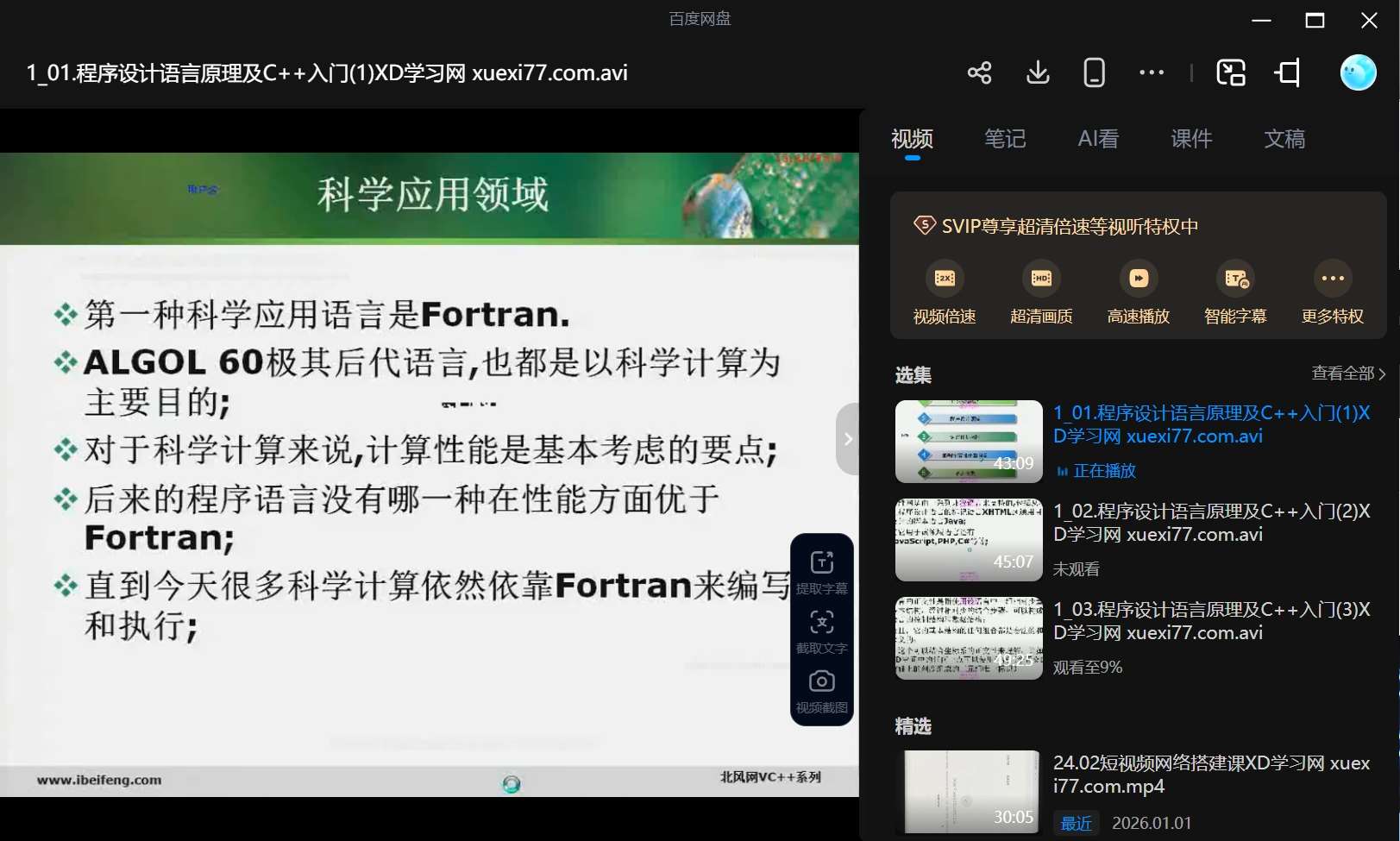Click the share icon in the header
1400x841 pixels.
point(979,72)
